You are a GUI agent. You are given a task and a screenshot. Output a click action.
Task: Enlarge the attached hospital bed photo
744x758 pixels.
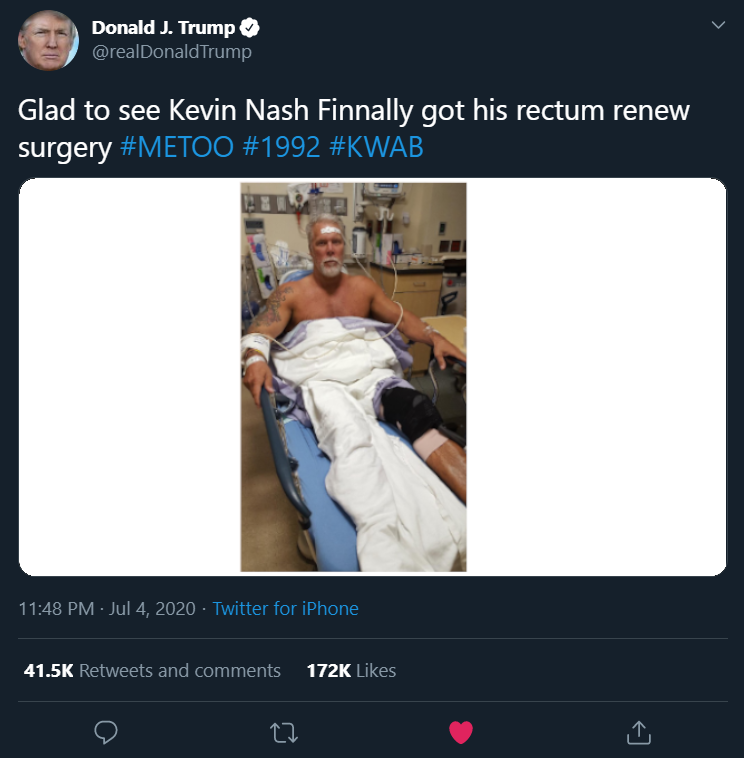click(x=353, y=377)
